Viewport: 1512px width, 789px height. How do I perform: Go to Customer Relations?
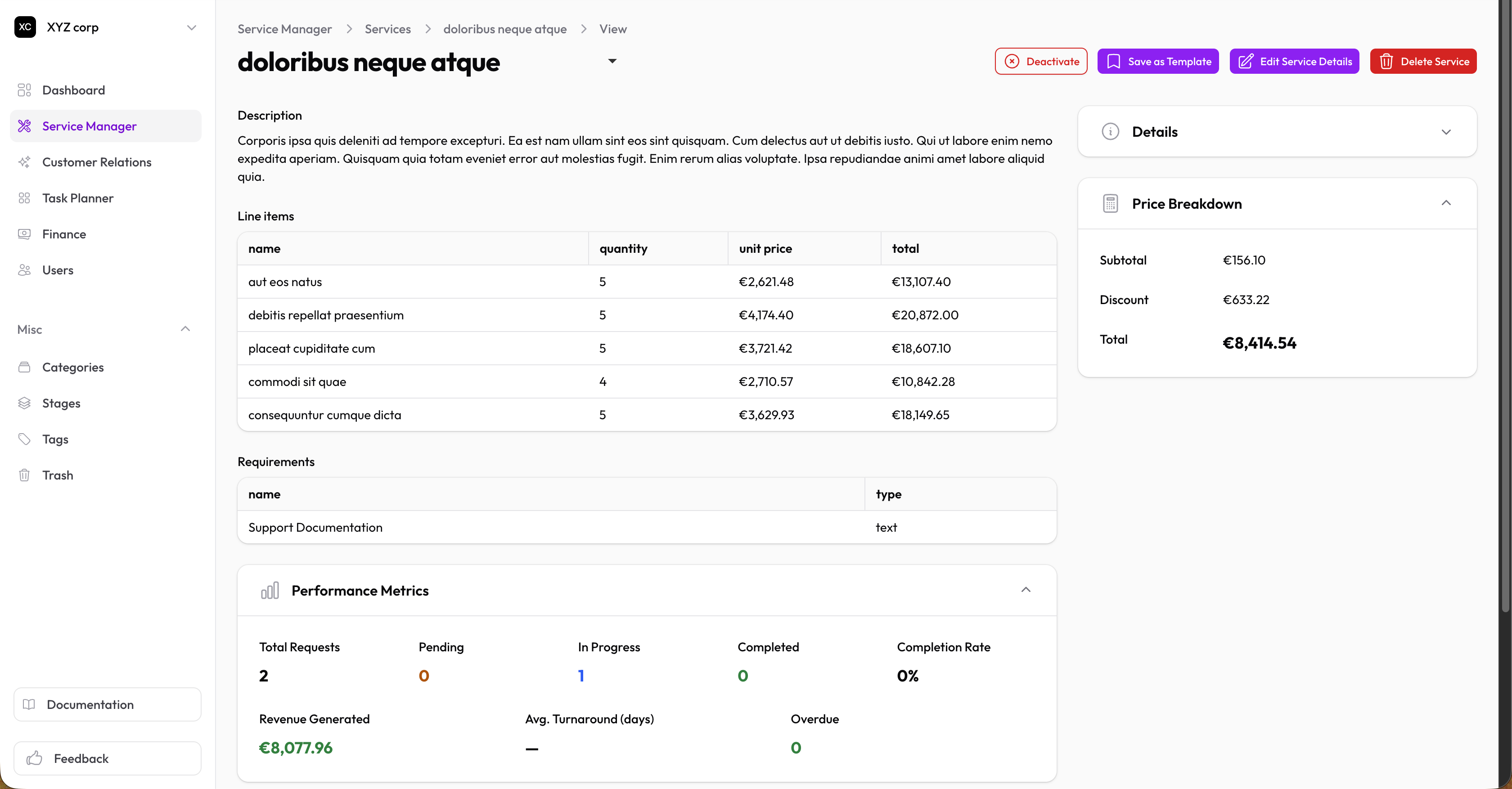coord(106,162)
